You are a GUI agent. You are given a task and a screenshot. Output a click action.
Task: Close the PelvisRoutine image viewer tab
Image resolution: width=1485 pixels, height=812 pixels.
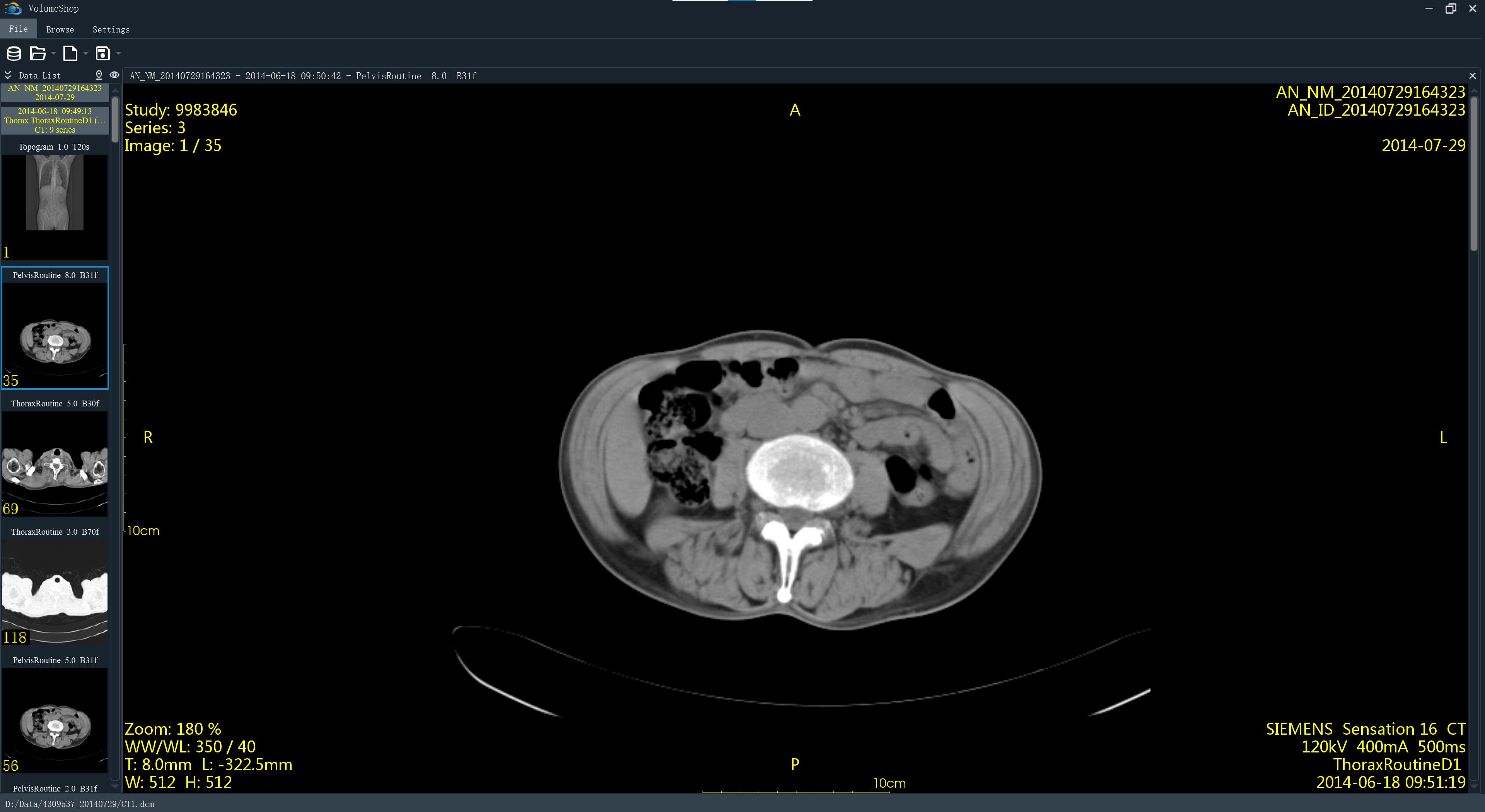pos(1472,75)
